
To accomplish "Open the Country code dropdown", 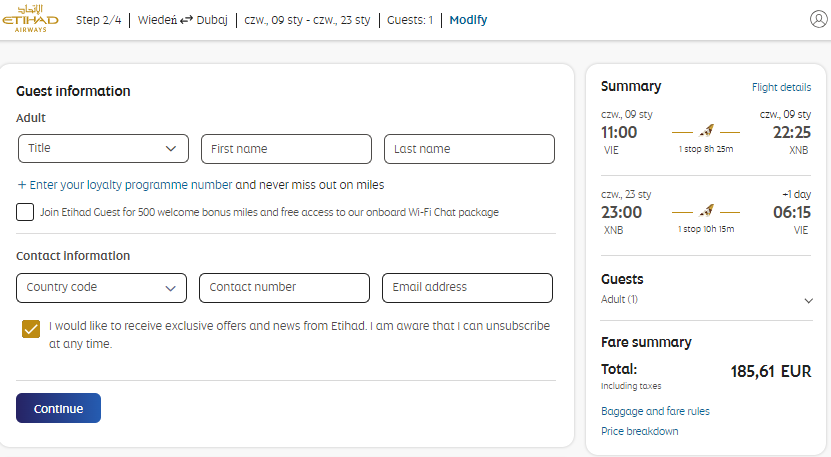I will 101,288.
